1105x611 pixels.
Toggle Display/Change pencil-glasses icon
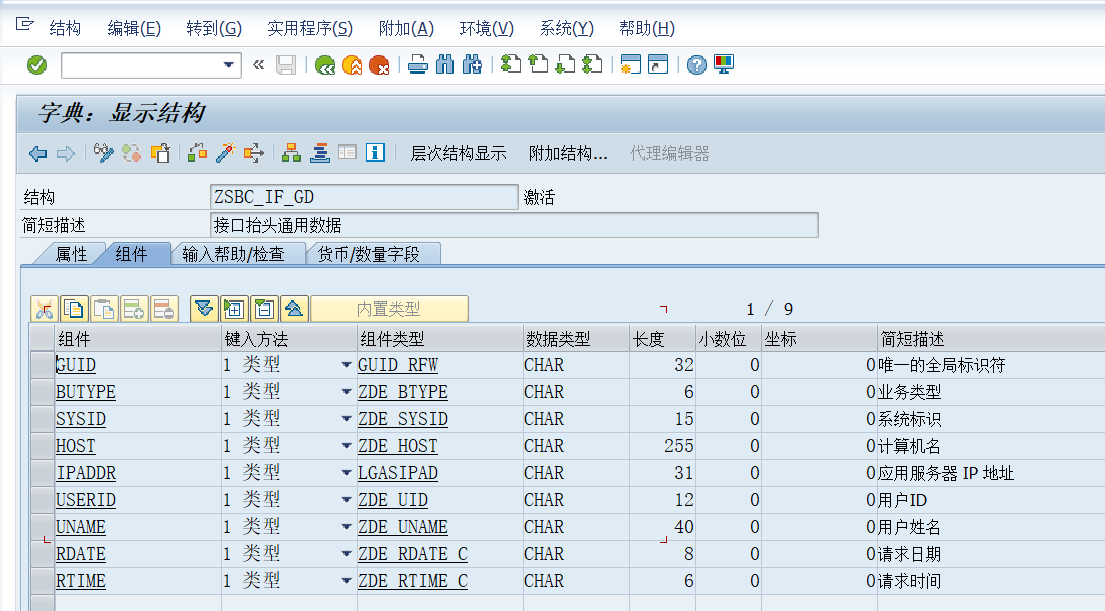pyautogui.click(x=104, y=153)
